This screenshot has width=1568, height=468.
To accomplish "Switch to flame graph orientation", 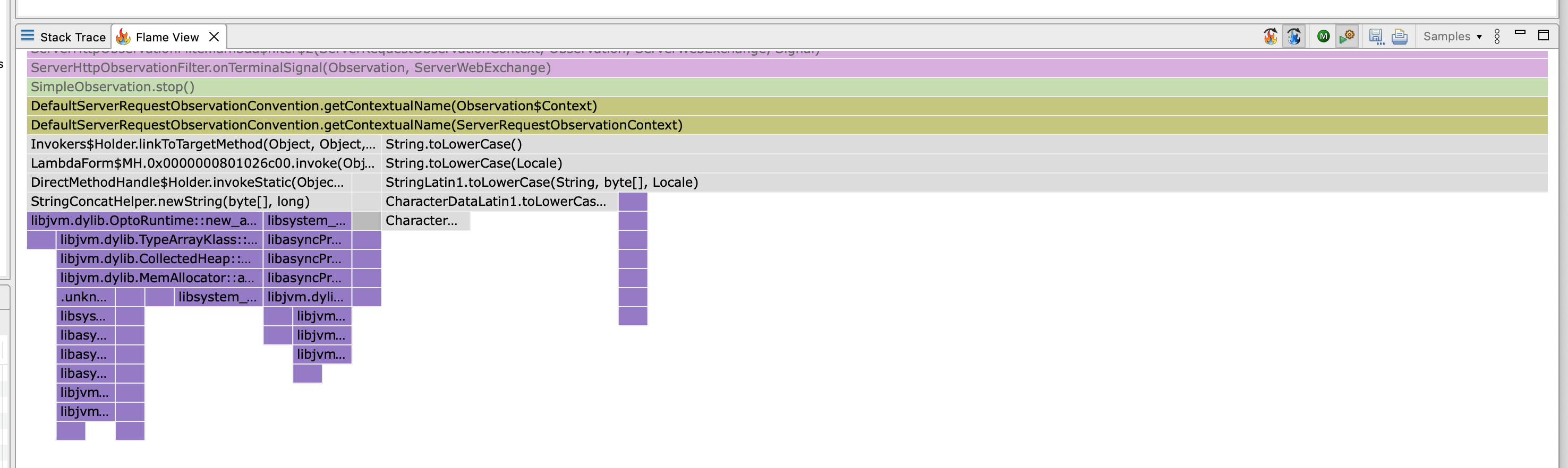I will [1271, 37].
